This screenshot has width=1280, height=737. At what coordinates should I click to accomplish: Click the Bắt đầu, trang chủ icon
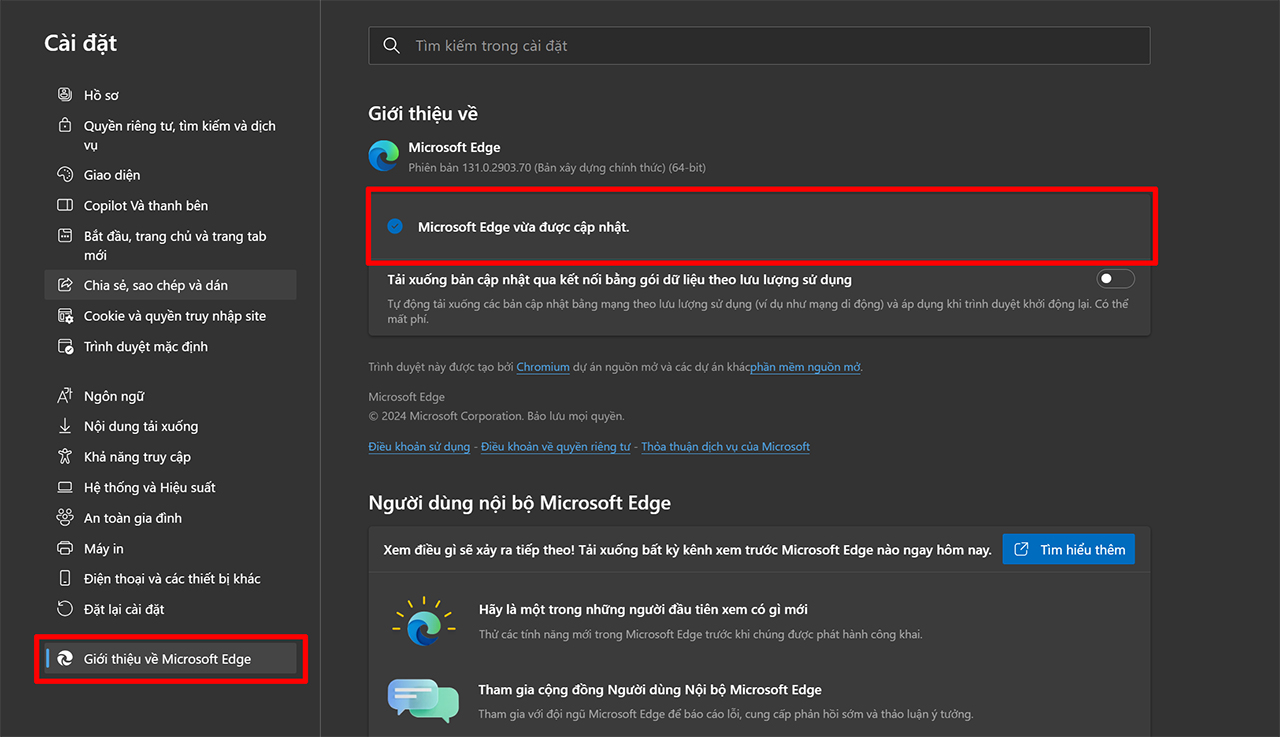click(x=65, y=236)
